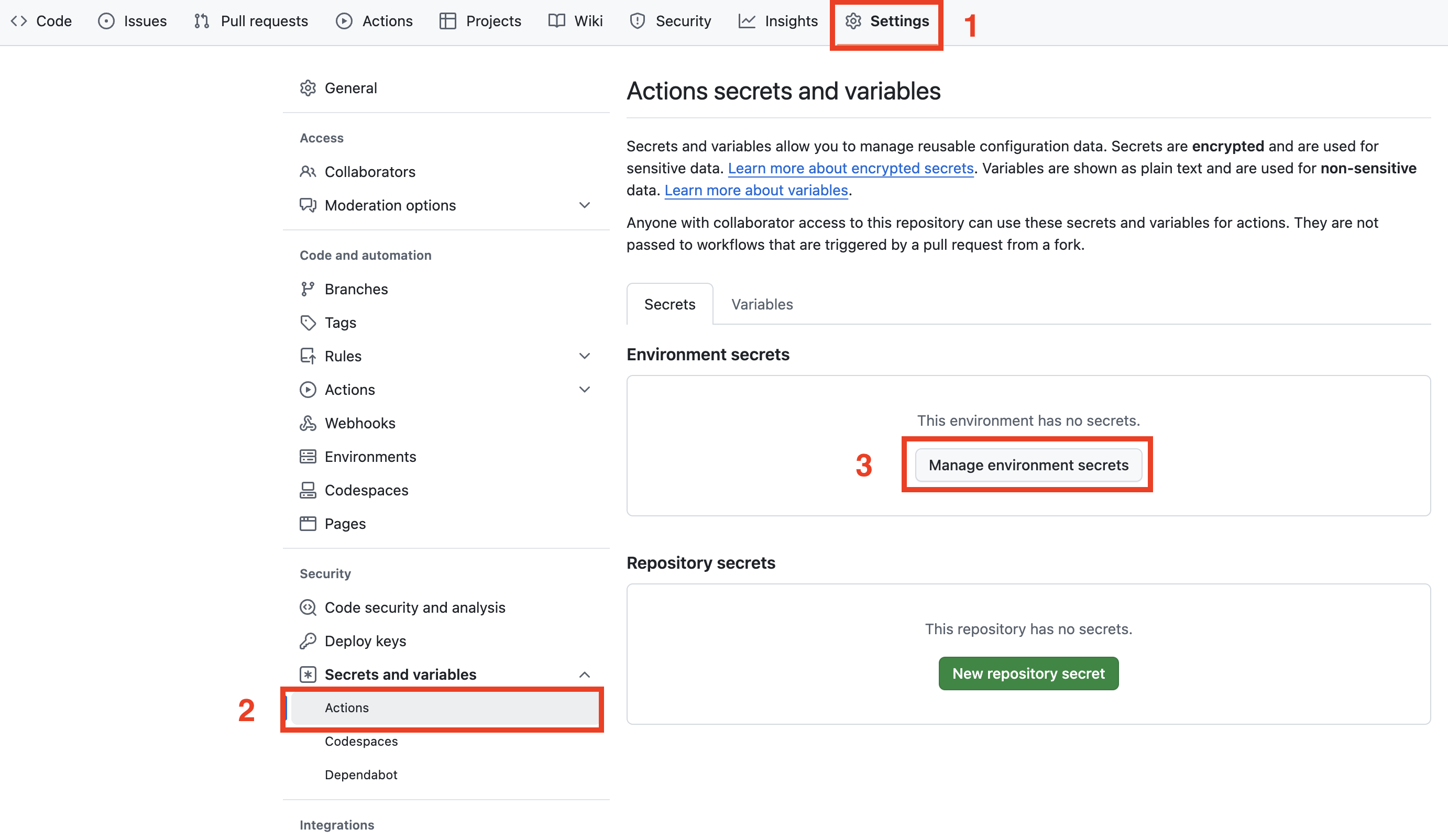Screen dimensions: 1448x840
Task: Click the Pages browser icon
Action: pyautogui.click(x=308, y=523)
